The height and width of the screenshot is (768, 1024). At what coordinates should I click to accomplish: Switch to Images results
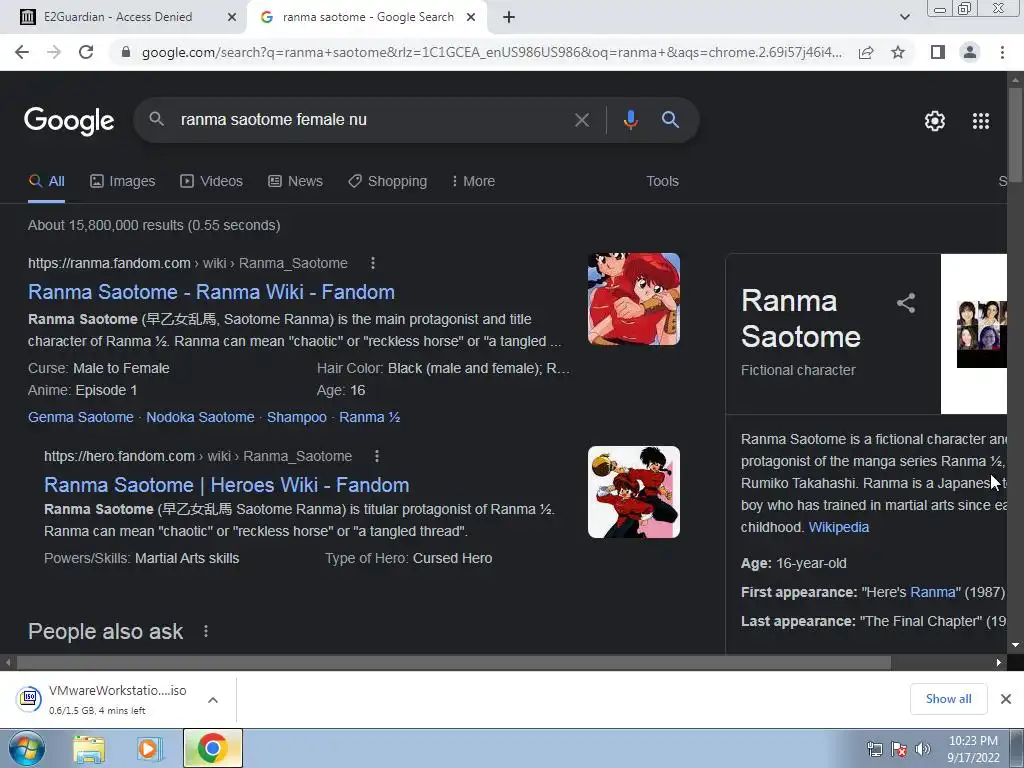123,182
